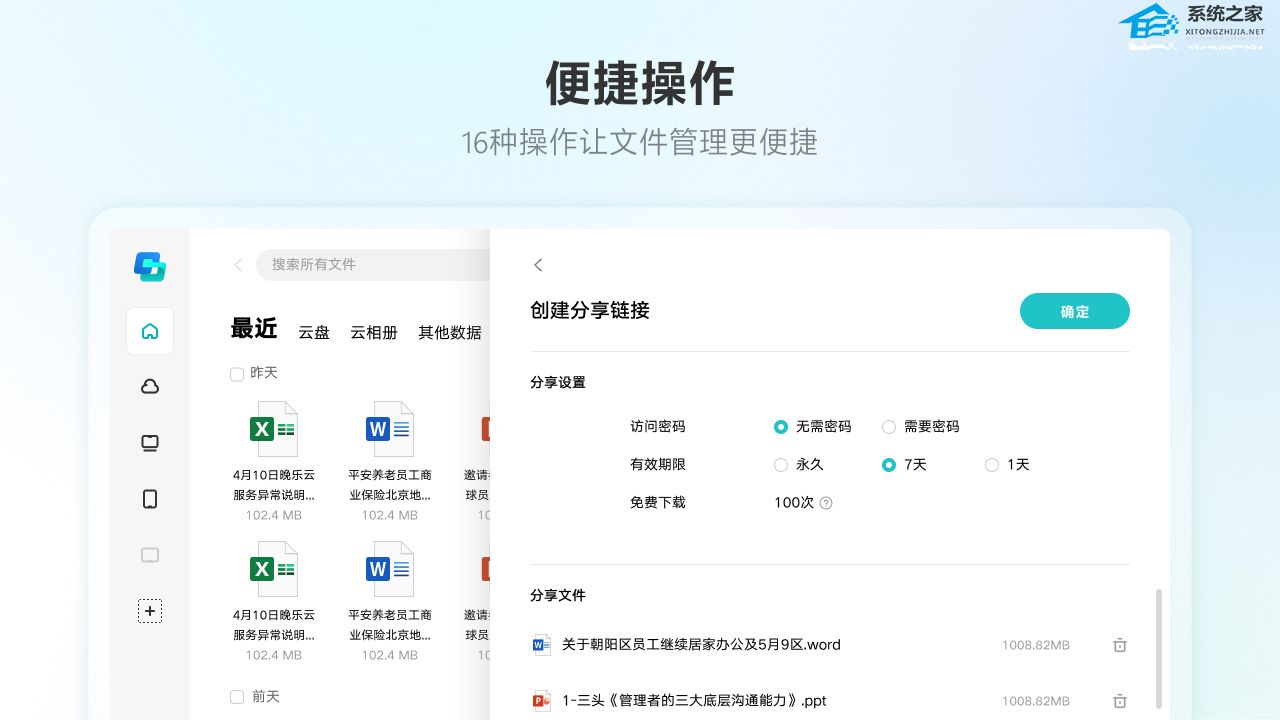Open the home icon in sidebar

point(150,331)
